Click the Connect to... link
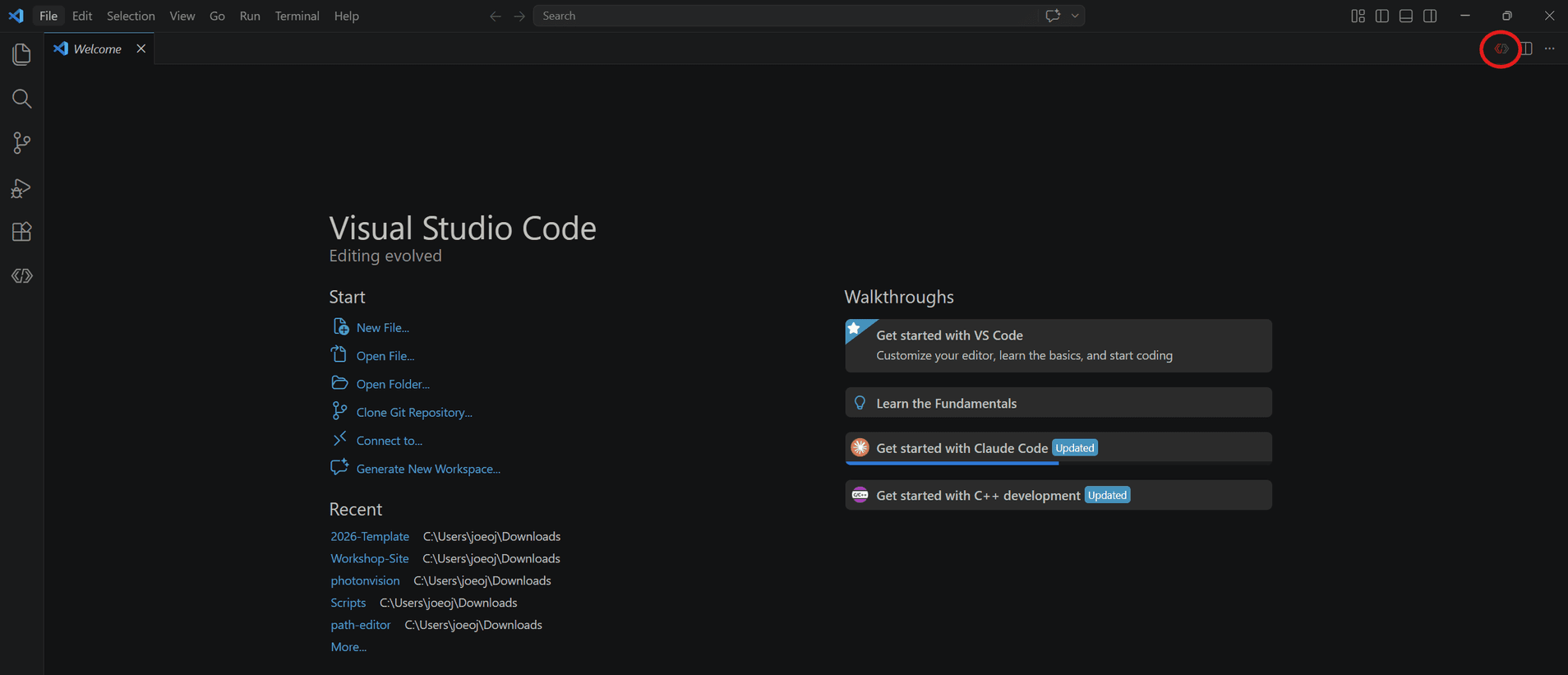Screen dimensions: 1568x675 (389, 441)
